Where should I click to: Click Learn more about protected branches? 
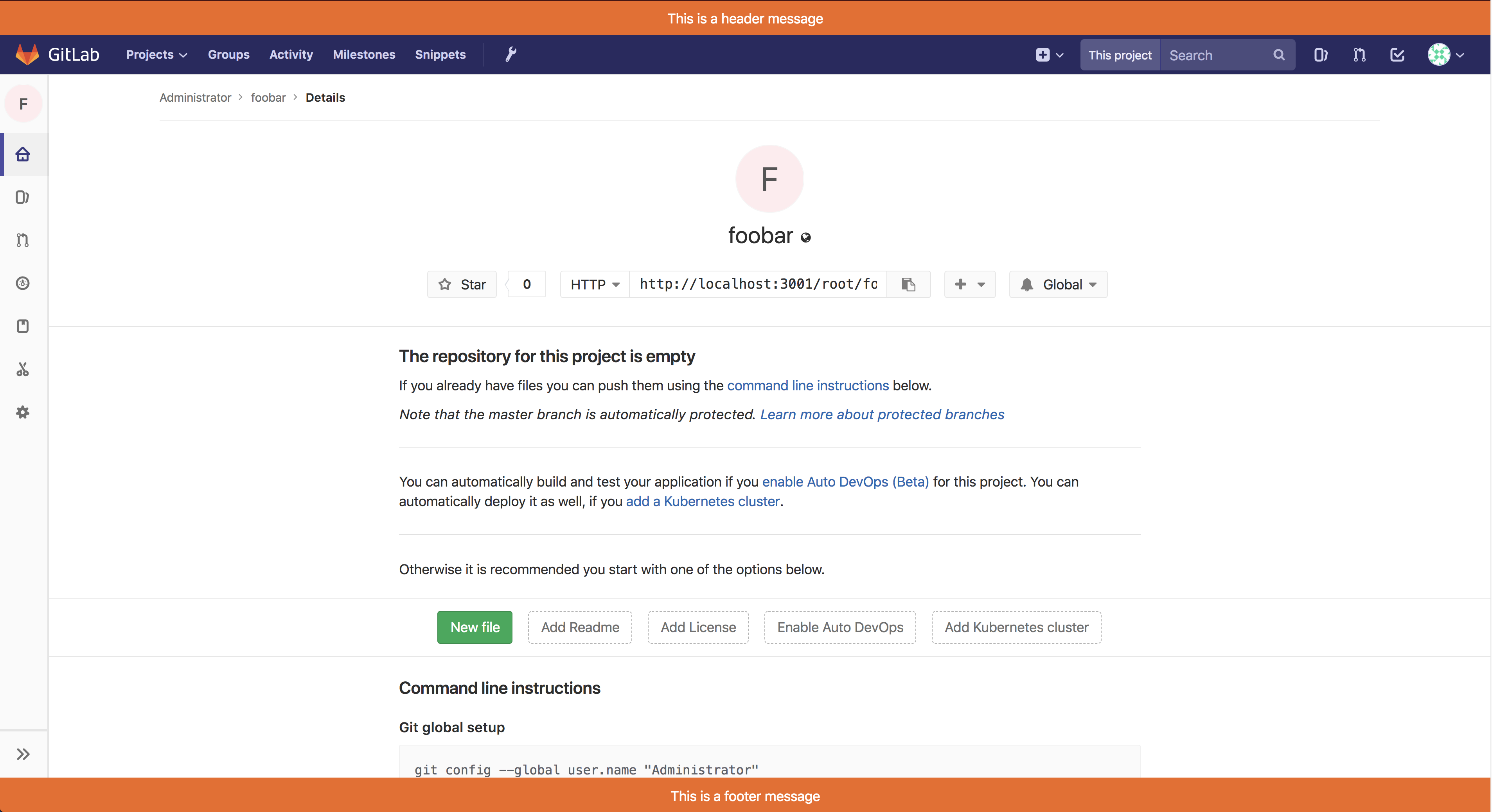tap(882, 413)
